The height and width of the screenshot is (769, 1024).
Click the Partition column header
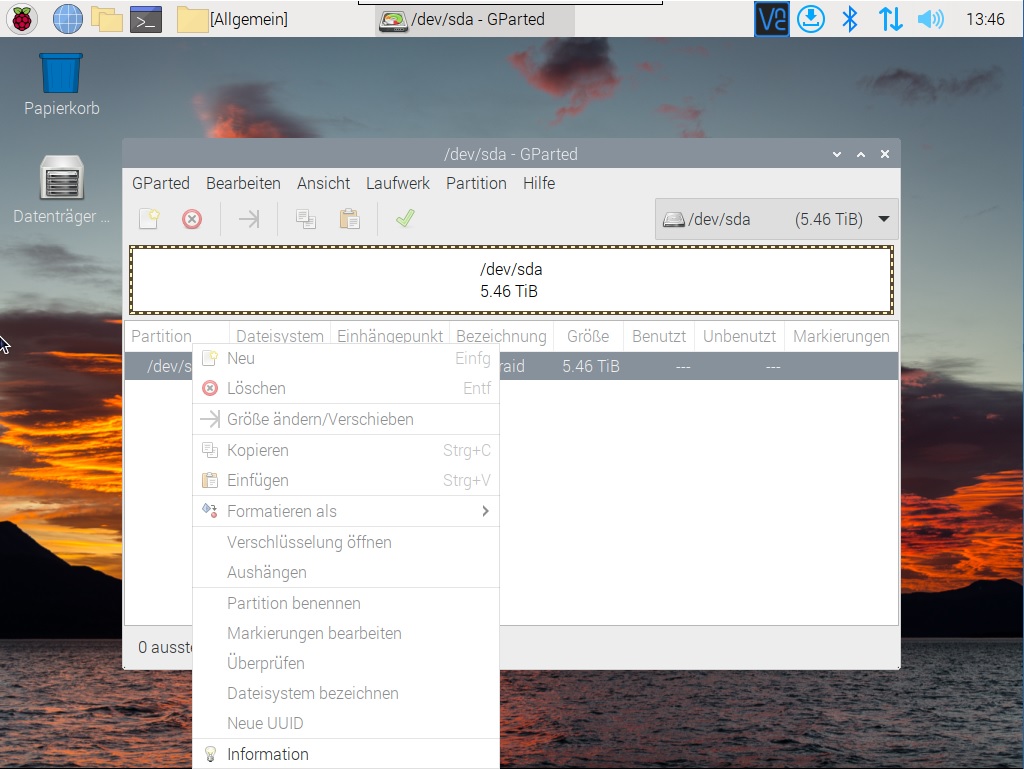pos(176,336)
